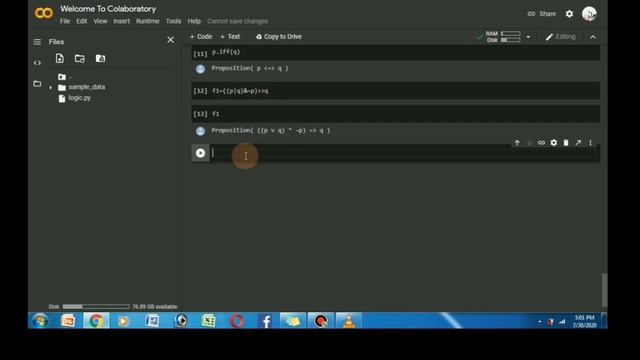This screenshot has height=360, width=640.
Task: Open the File menu
Action: [65, 21]
